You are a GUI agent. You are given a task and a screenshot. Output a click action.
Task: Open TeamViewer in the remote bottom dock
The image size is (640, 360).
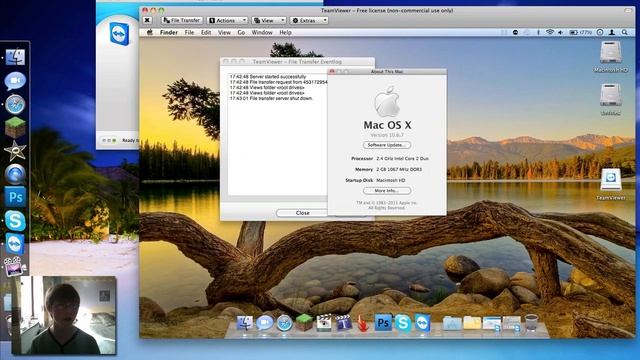[422, 323]
